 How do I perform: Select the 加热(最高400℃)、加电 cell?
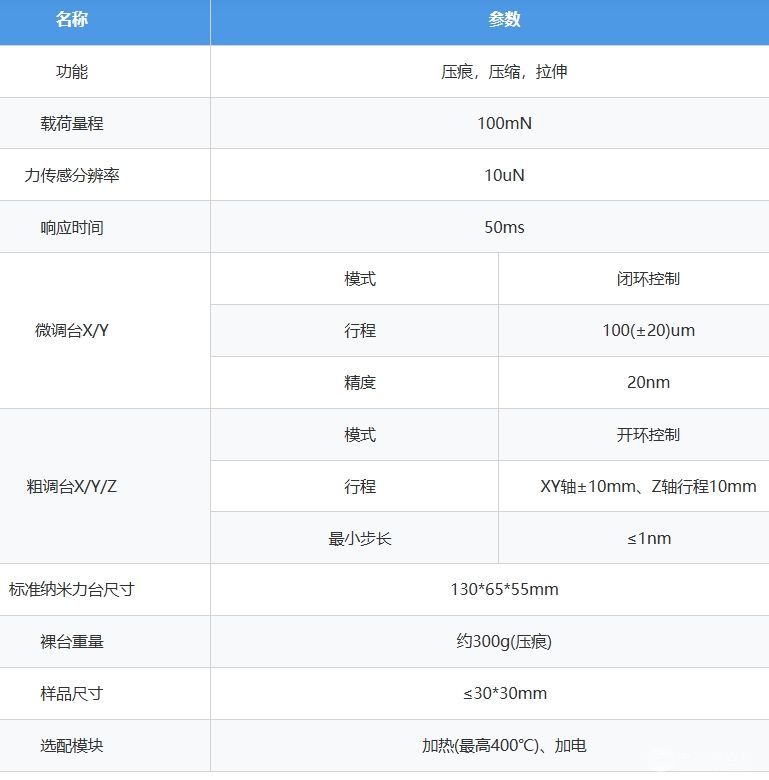click(504, 746)
